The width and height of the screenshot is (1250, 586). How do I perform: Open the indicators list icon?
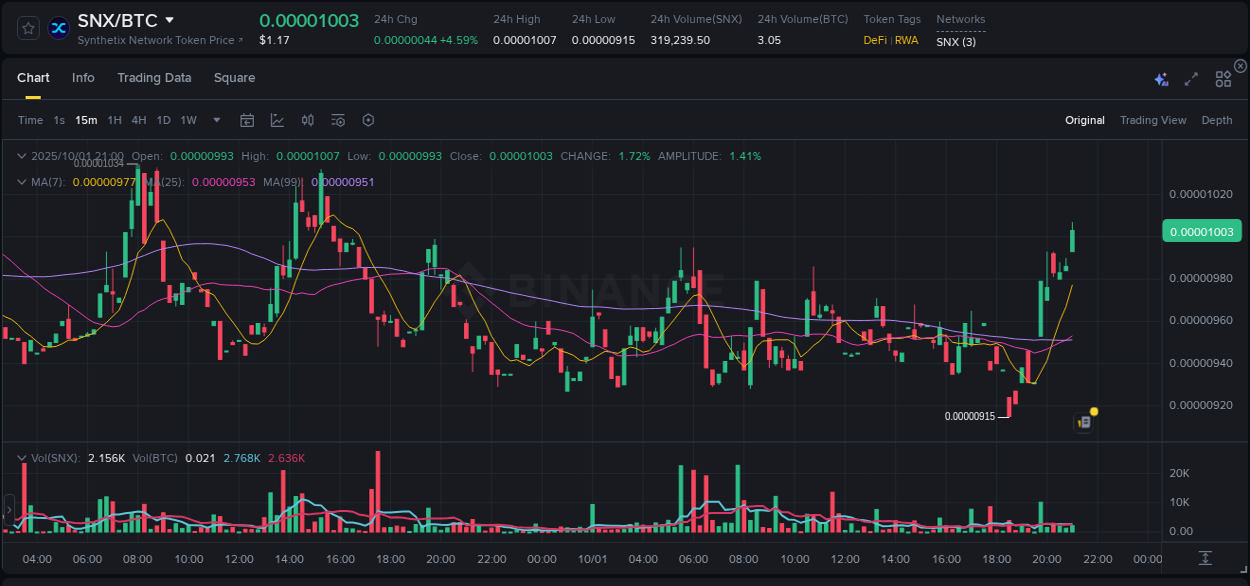tap(337, 120)
